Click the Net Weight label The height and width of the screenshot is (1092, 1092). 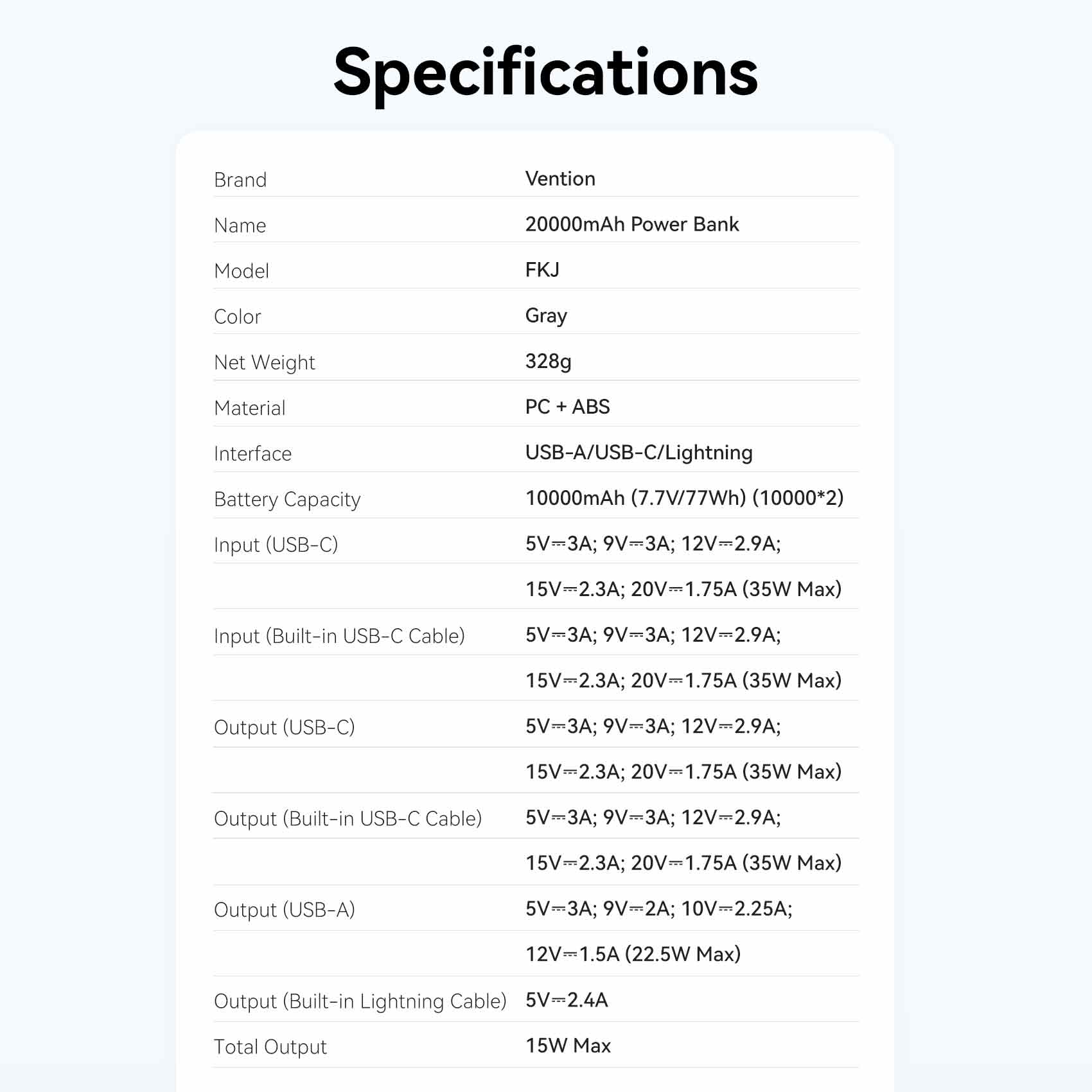(265, 362)
